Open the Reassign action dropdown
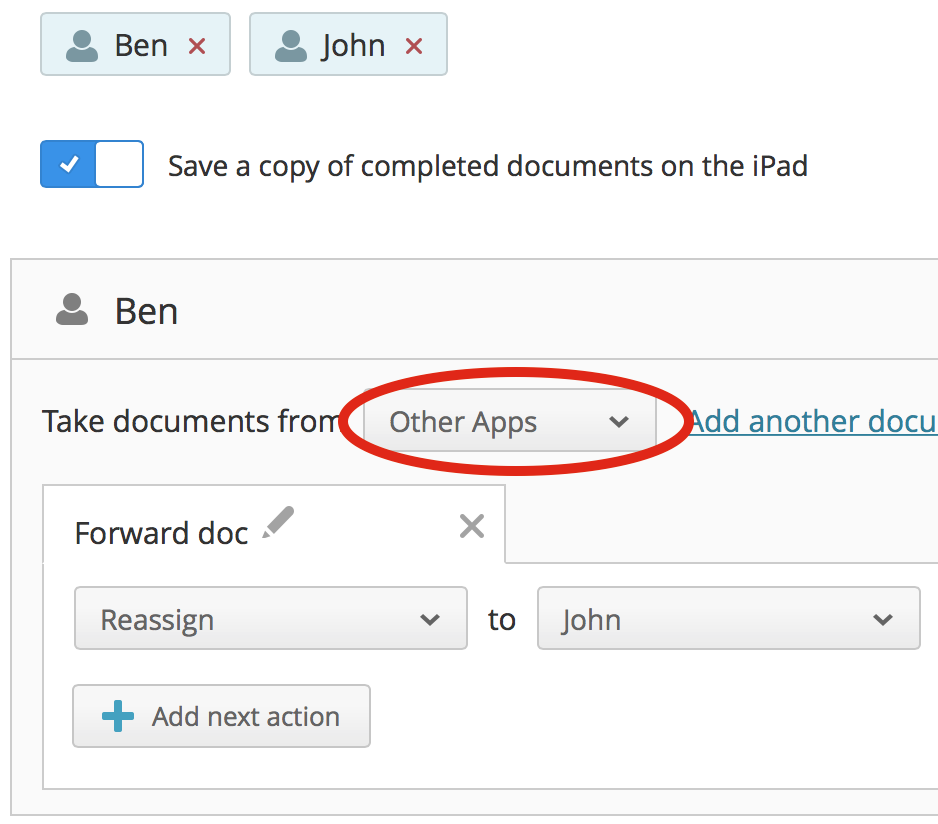The image size is (938, 824). (x=270, y=620)
